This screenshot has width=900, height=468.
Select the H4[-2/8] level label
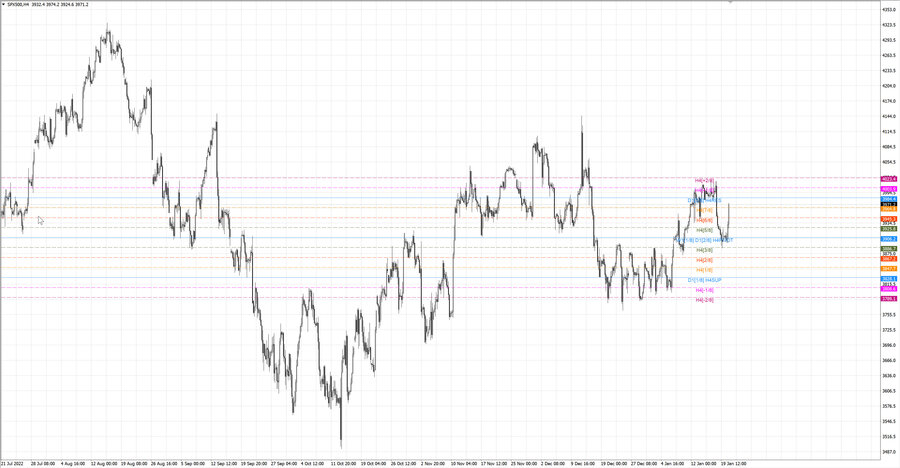(x=705, y=300)
